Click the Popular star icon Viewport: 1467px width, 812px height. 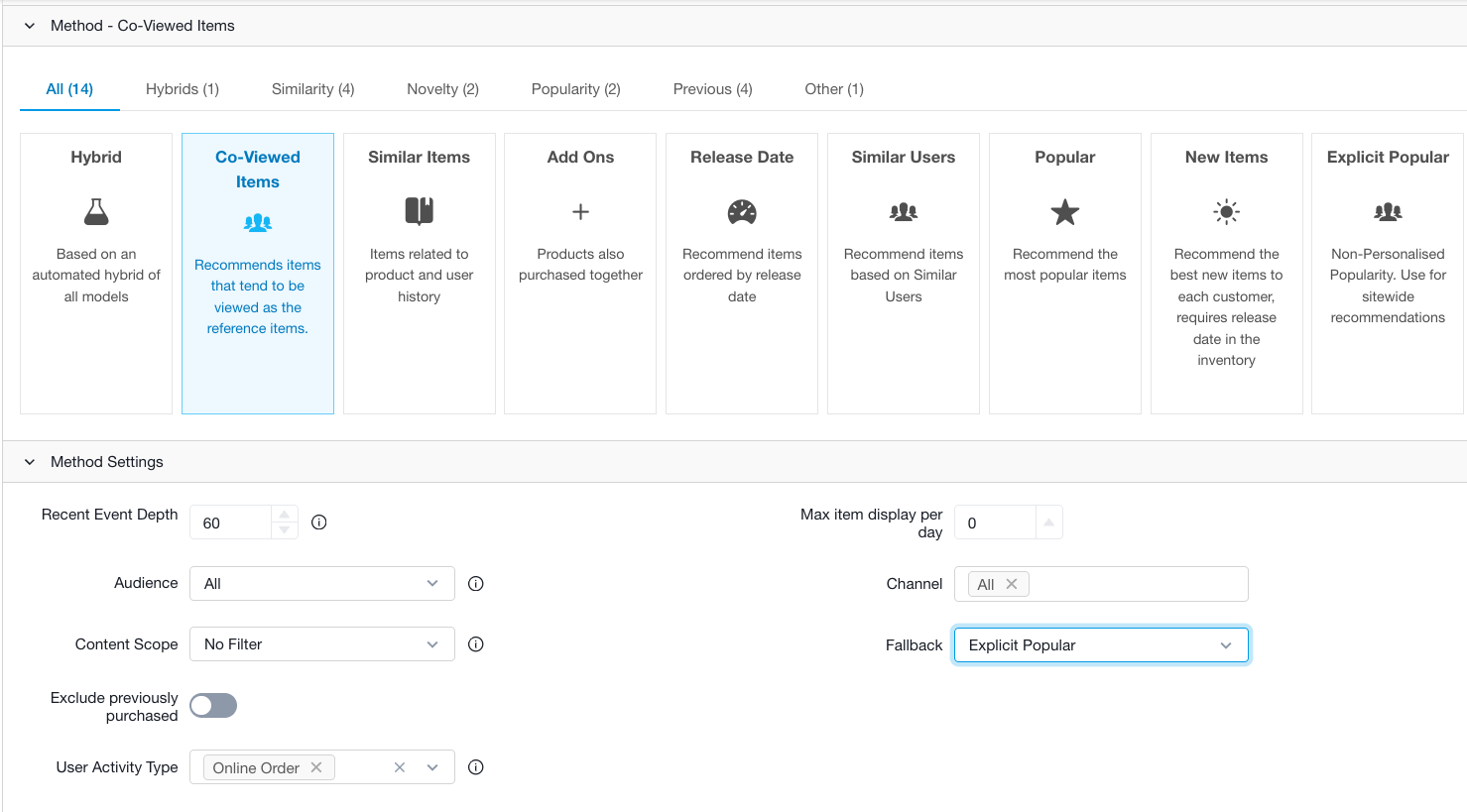click(x=1065, y=211)
